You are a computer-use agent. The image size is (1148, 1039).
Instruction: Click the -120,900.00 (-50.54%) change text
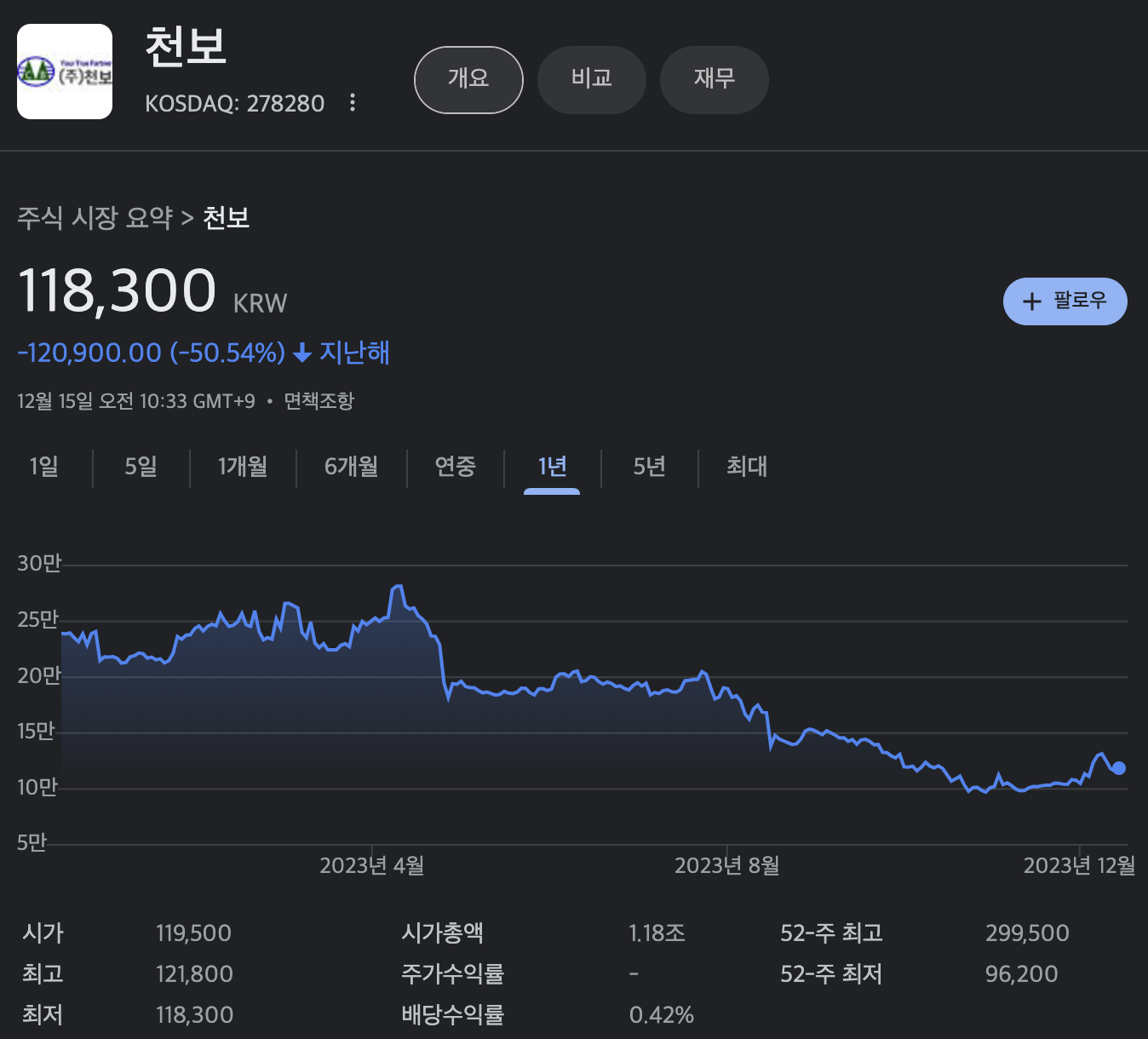(152, 353)
